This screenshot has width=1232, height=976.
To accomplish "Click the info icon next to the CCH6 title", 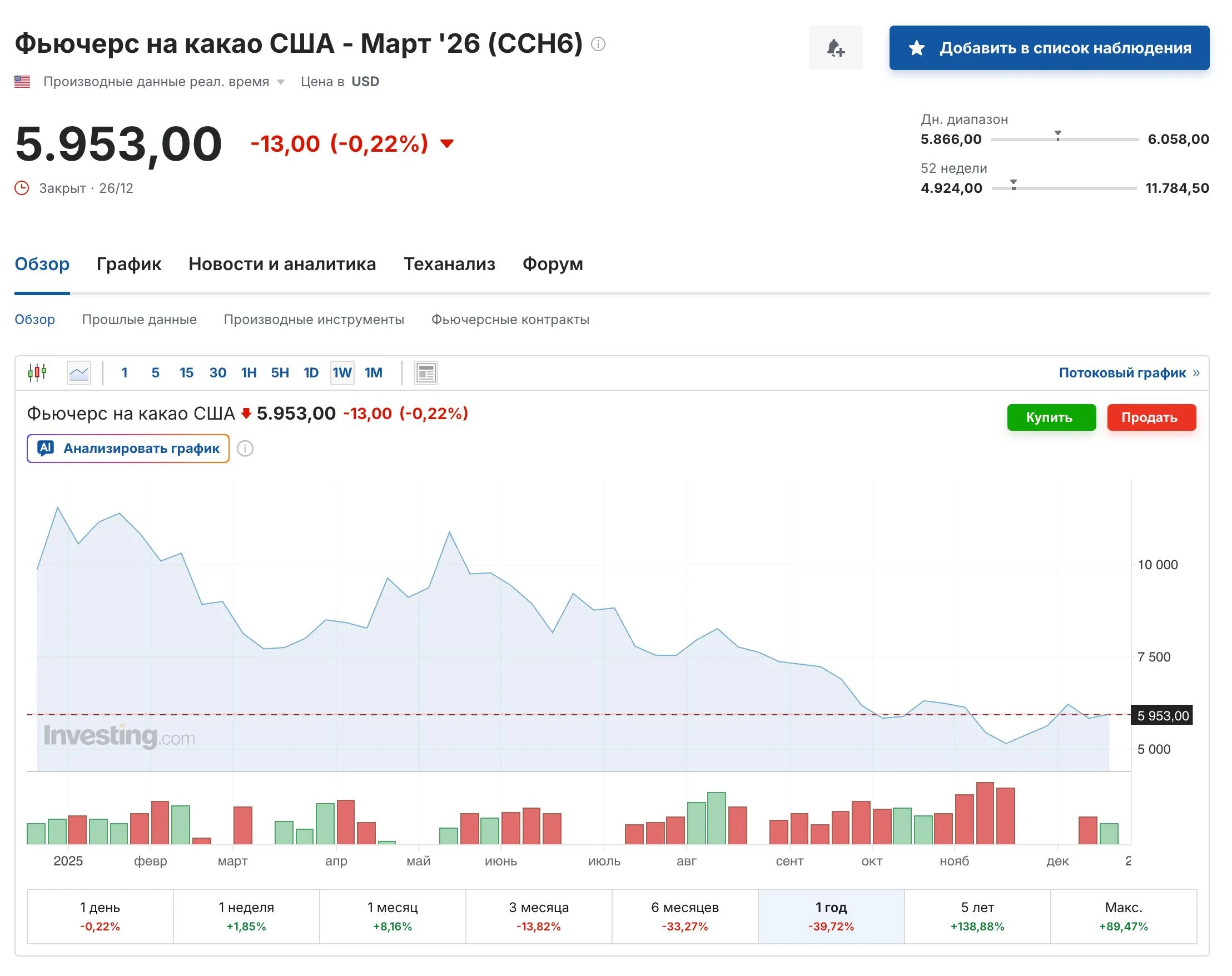I will click(598, 44).
